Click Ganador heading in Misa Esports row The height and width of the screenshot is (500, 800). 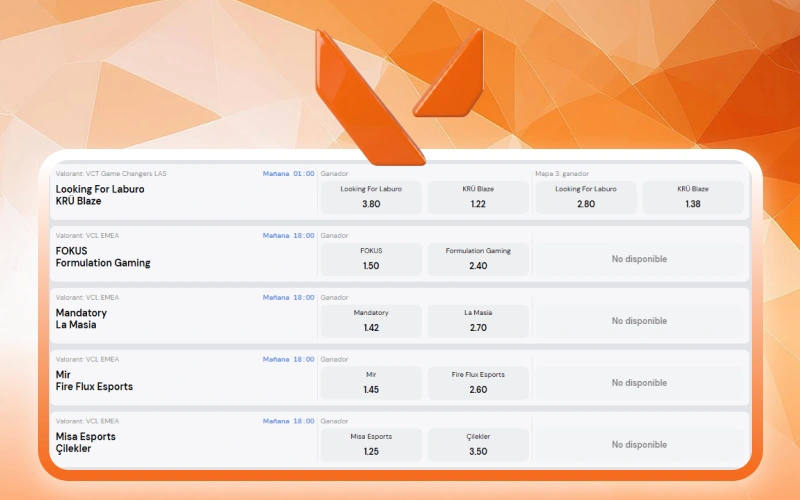[334, 420]
